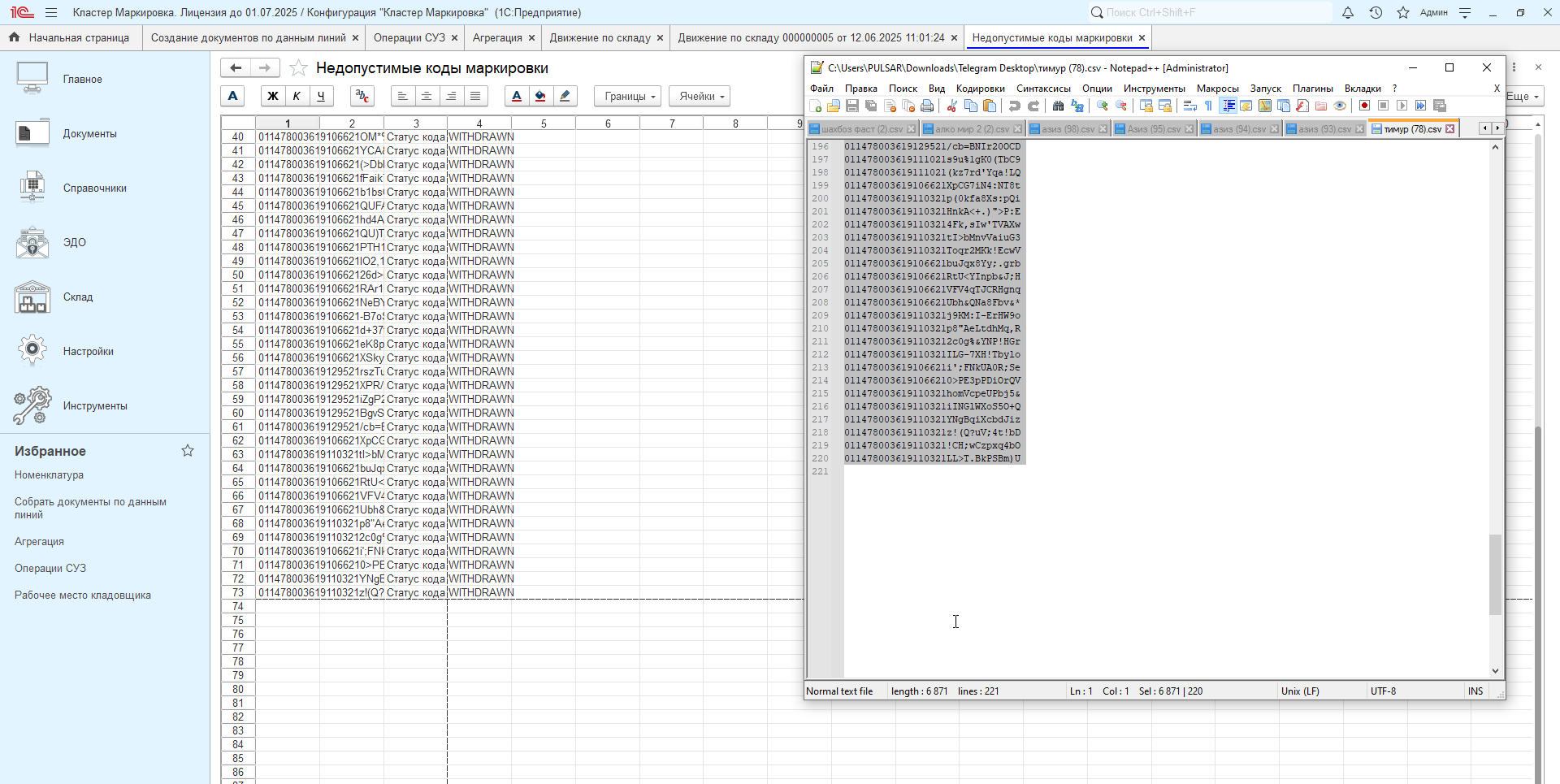
Task: Close the Операции СУЗ tab
Action: (454, 37)
